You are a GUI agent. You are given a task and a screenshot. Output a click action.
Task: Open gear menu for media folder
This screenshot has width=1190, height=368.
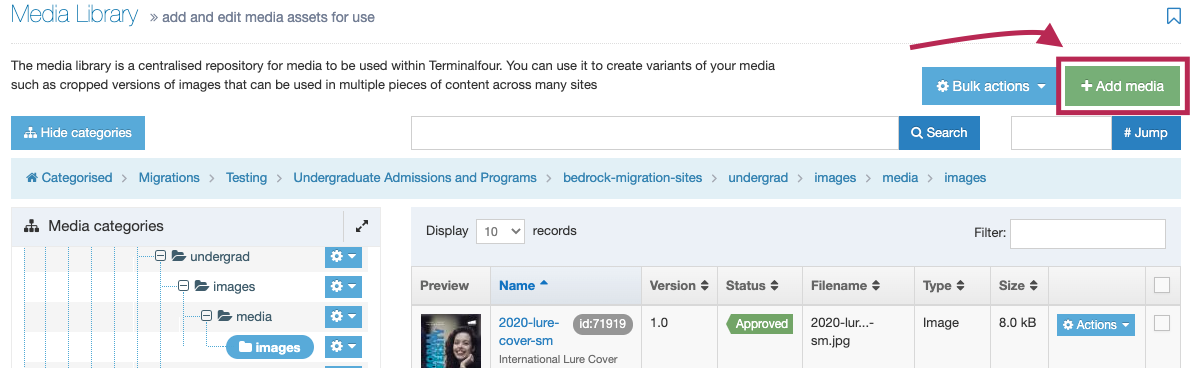pyautogui.click(x=344, y=316)
